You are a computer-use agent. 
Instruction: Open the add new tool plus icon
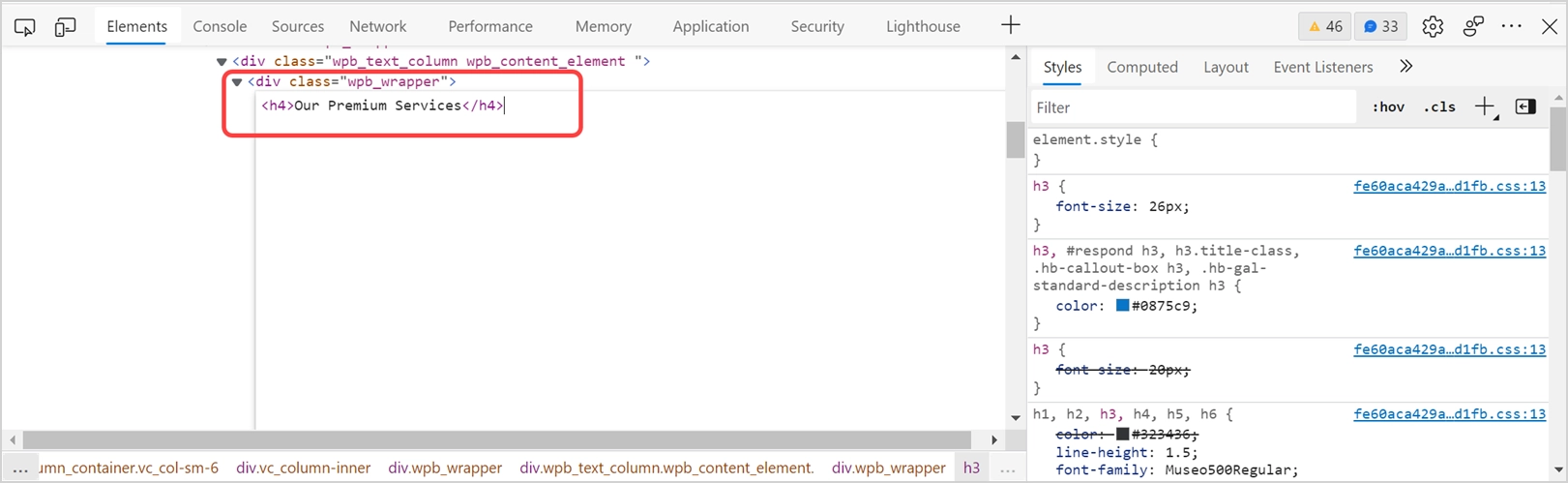tap(1011, 26)
